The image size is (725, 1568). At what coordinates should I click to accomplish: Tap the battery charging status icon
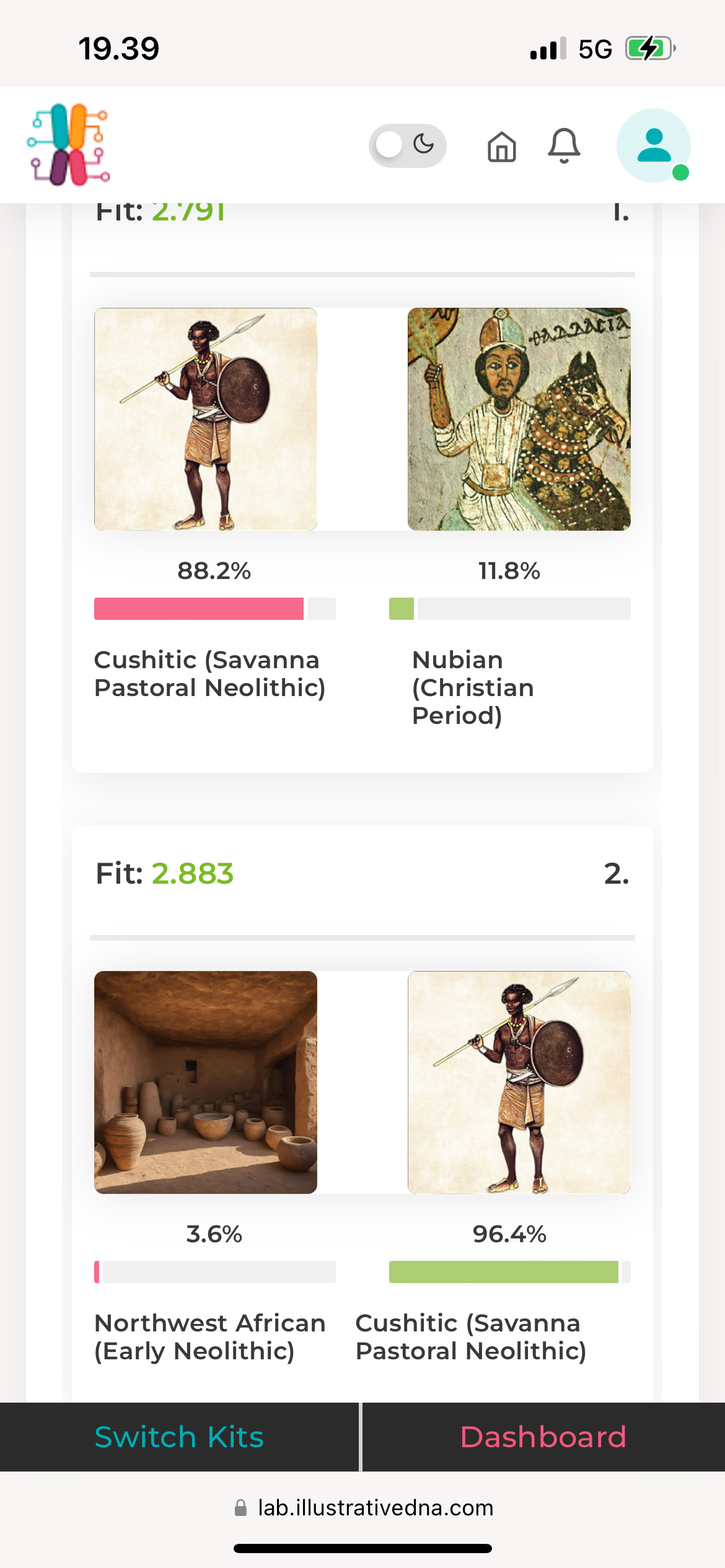(649, 48)
